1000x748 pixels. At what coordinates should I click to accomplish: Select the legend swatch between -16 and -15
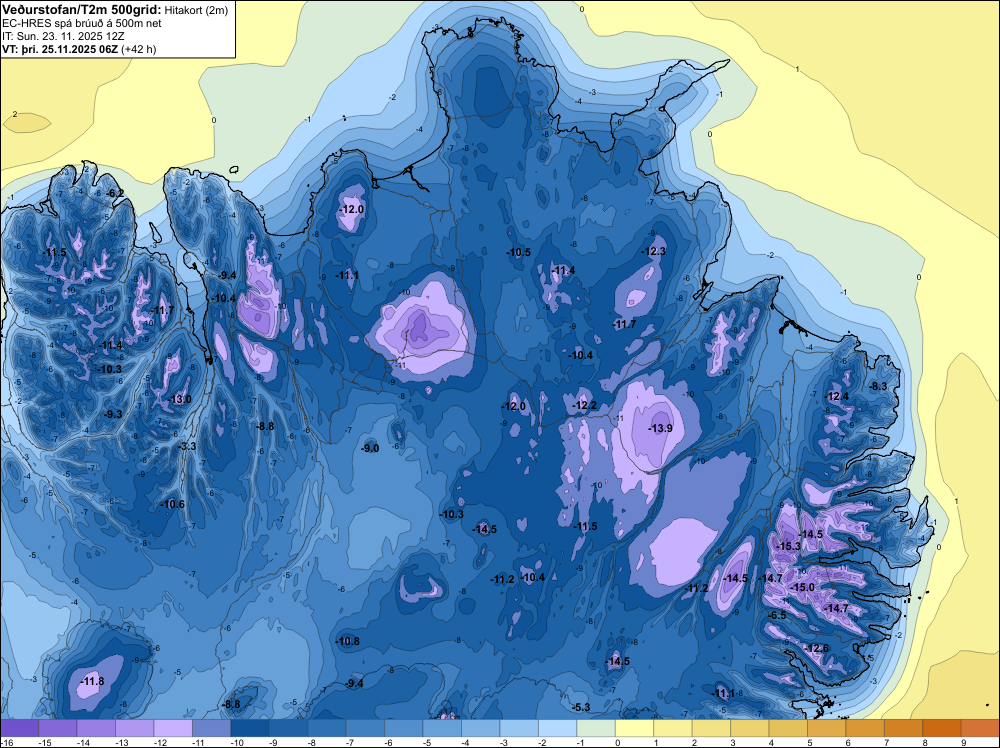(x=20, y=728)
